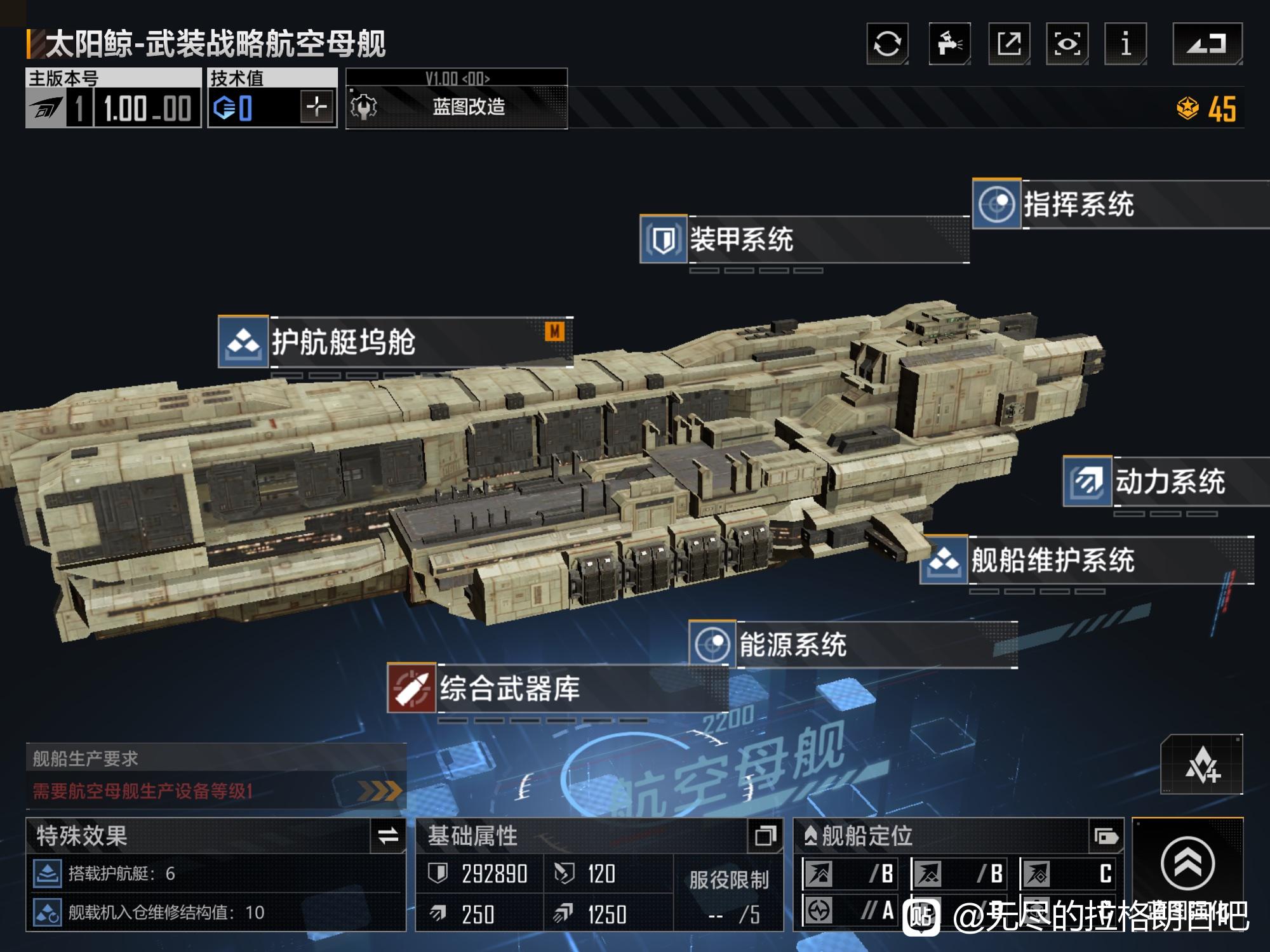Toggle the 特殊效果 swap arrows
This screenshot has height=952, width=1270.
click(x=388, y=836)
